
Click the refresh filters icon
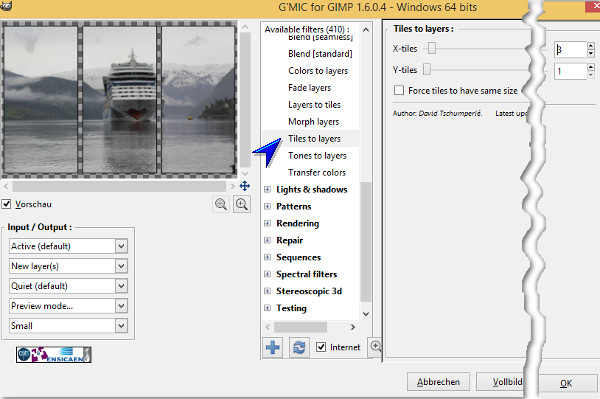[x=299, y=347]
